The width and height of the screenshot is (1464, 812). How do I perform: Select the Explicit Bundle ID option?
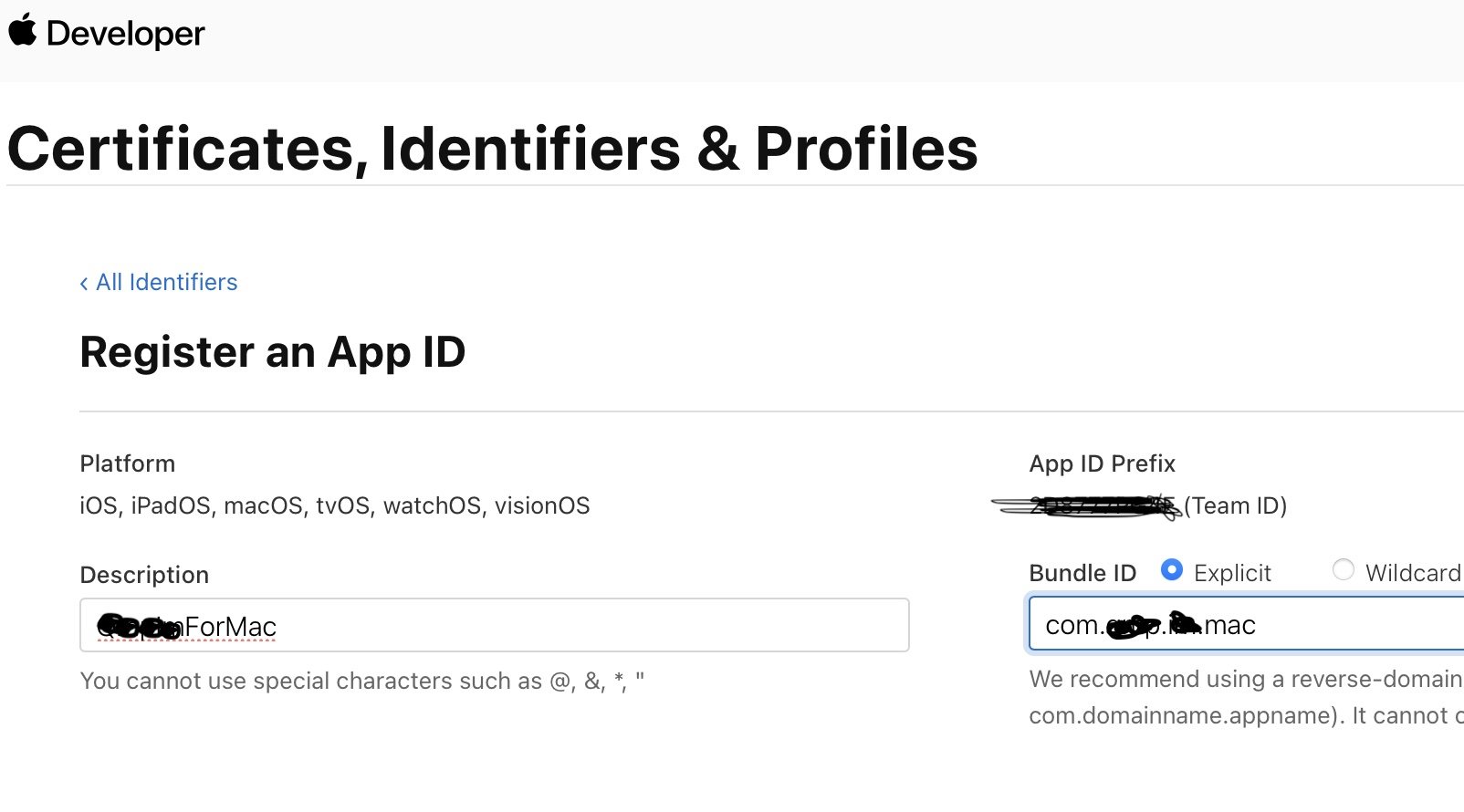pyautogui.click(x=1172, y=570)
